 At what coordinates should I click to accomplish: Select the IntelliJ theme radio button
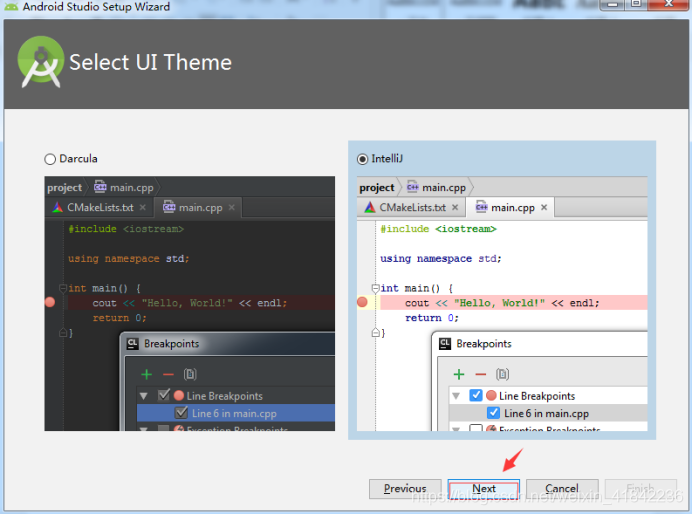[x=362, y=159]
